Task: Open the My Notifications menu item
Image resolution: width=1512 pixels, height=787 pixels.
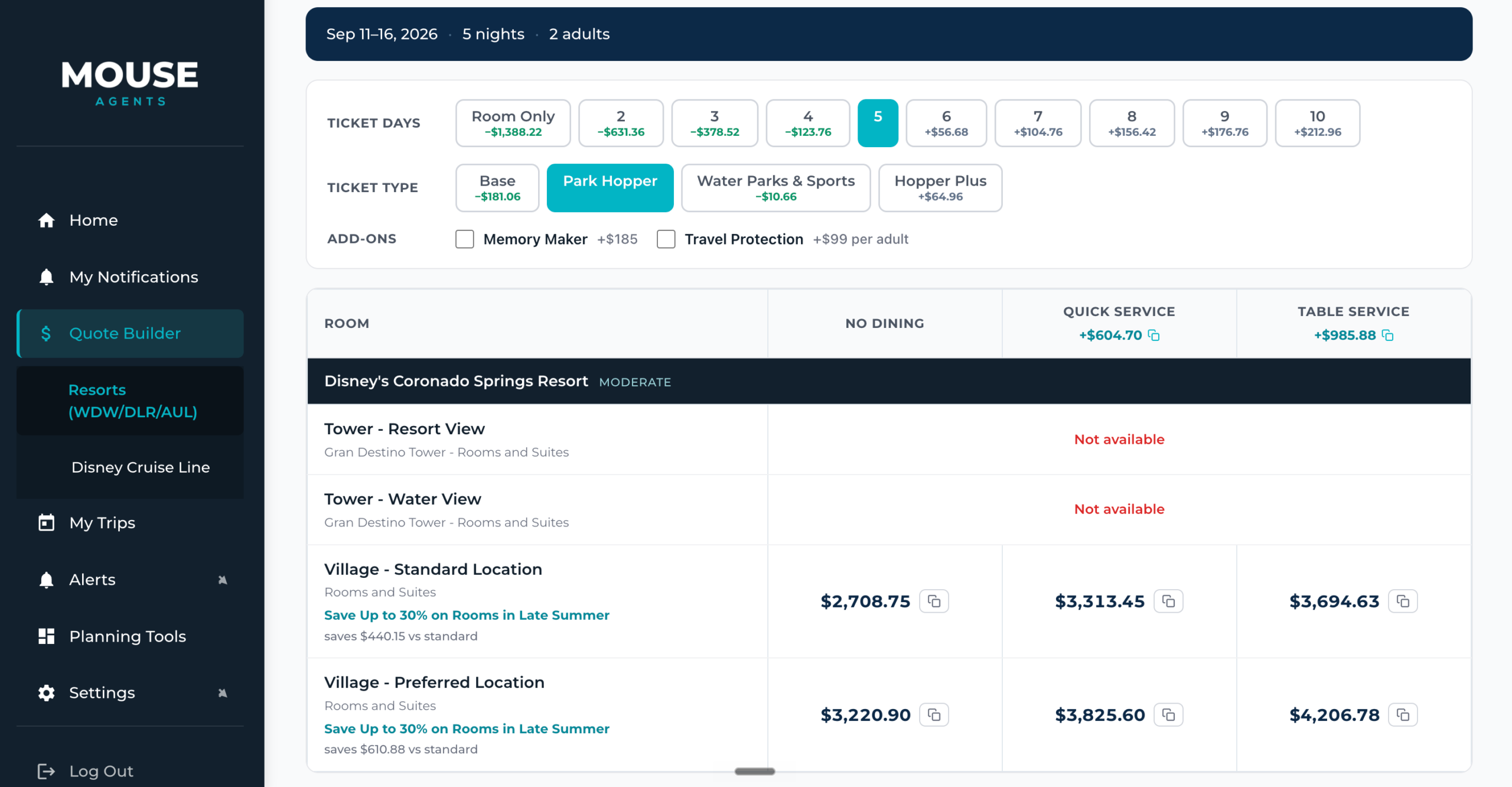Action: pos(130,277)
